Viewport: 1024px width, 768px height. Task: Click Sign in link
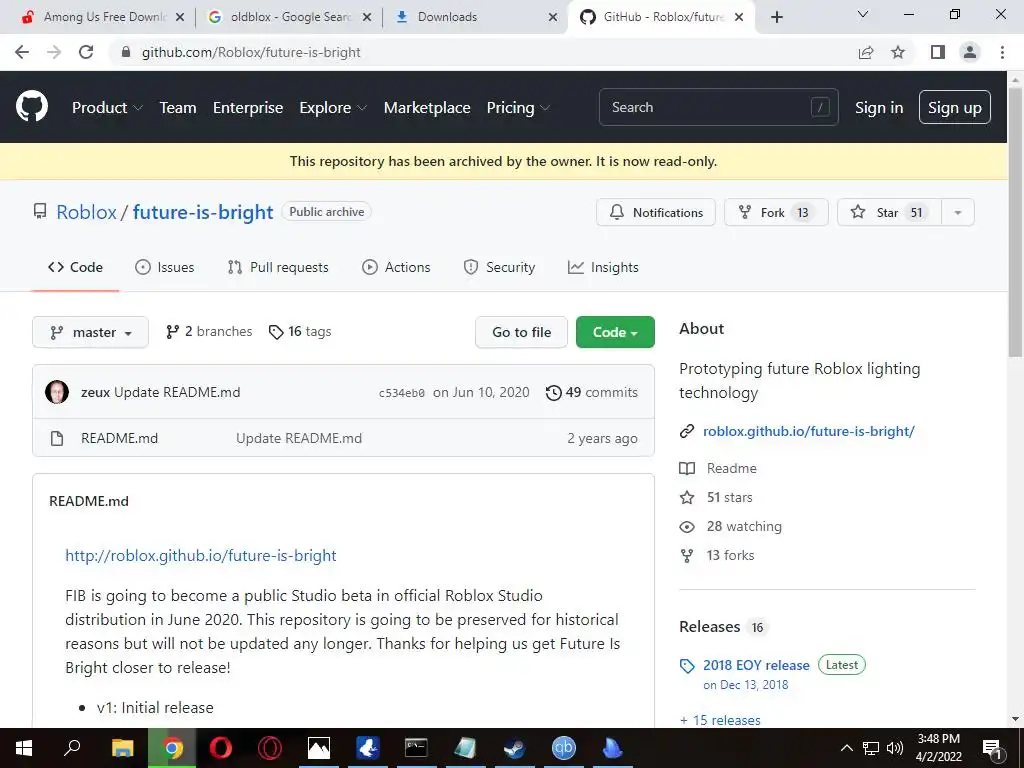point(879,108)
